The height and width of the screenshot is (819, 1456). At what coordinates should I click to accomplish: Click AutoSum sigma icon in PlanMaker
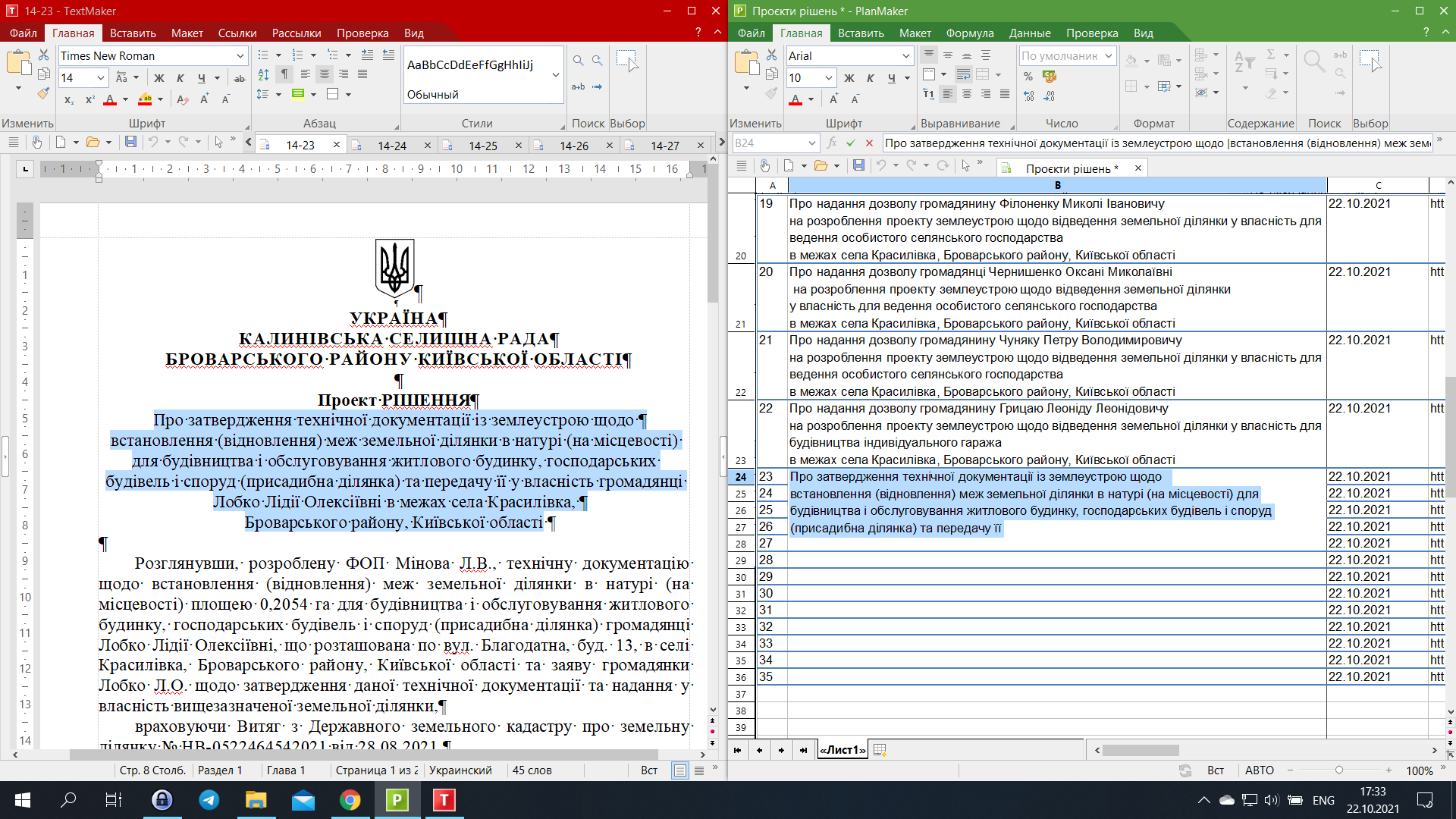pos(1271,55)
